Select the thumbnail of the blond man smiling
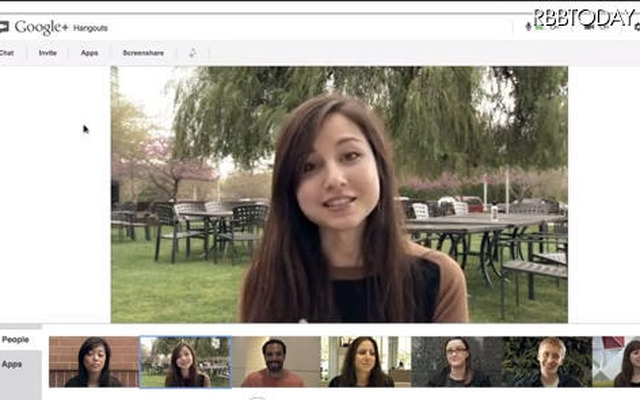640x400 pixels. pos(547,362)
